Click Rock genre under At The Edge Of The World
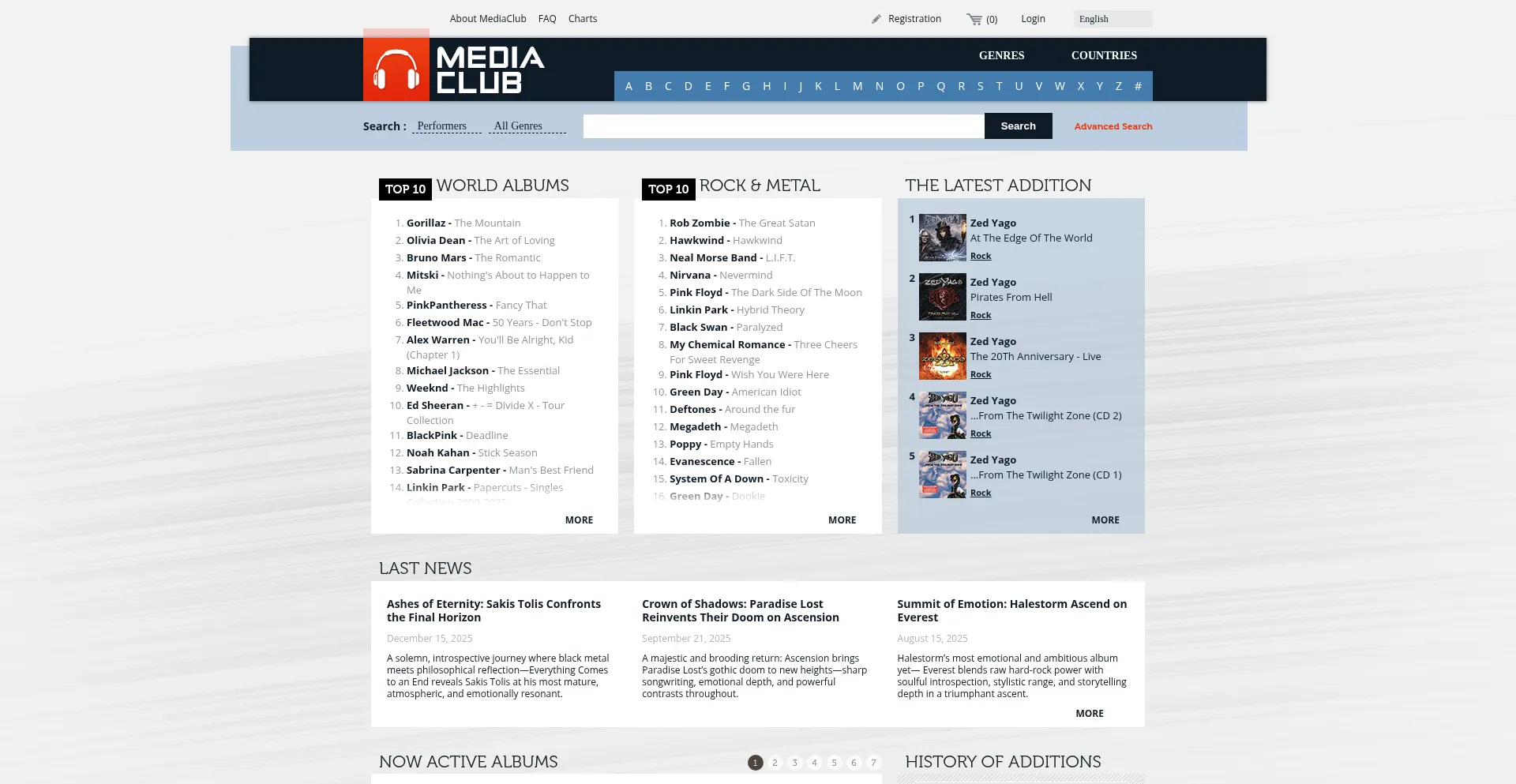Image resolution: width=1516 pixels, height=784 pixels. 981,256
